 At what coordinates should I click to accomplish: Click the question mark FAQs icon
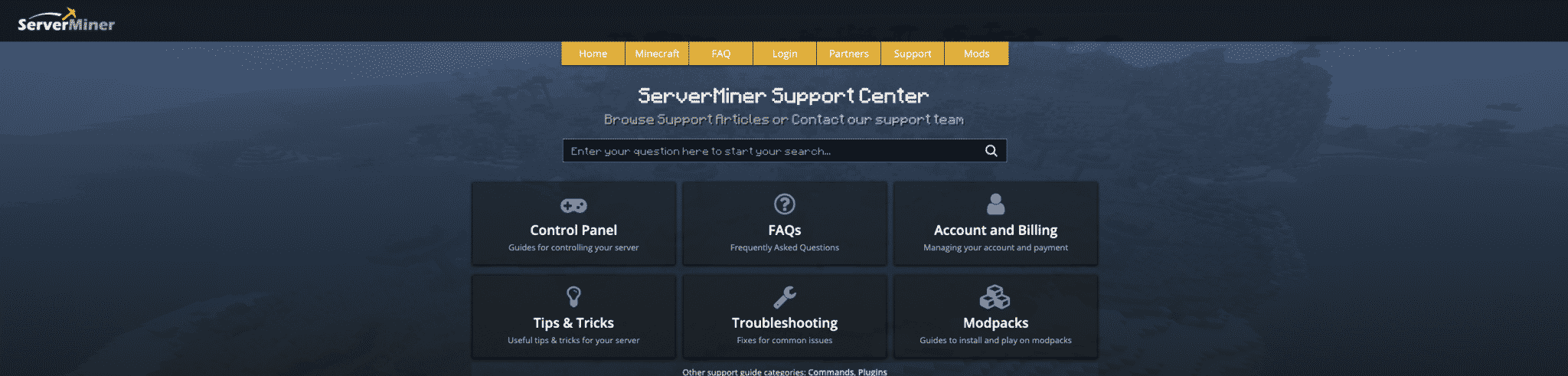pos(785,204)
